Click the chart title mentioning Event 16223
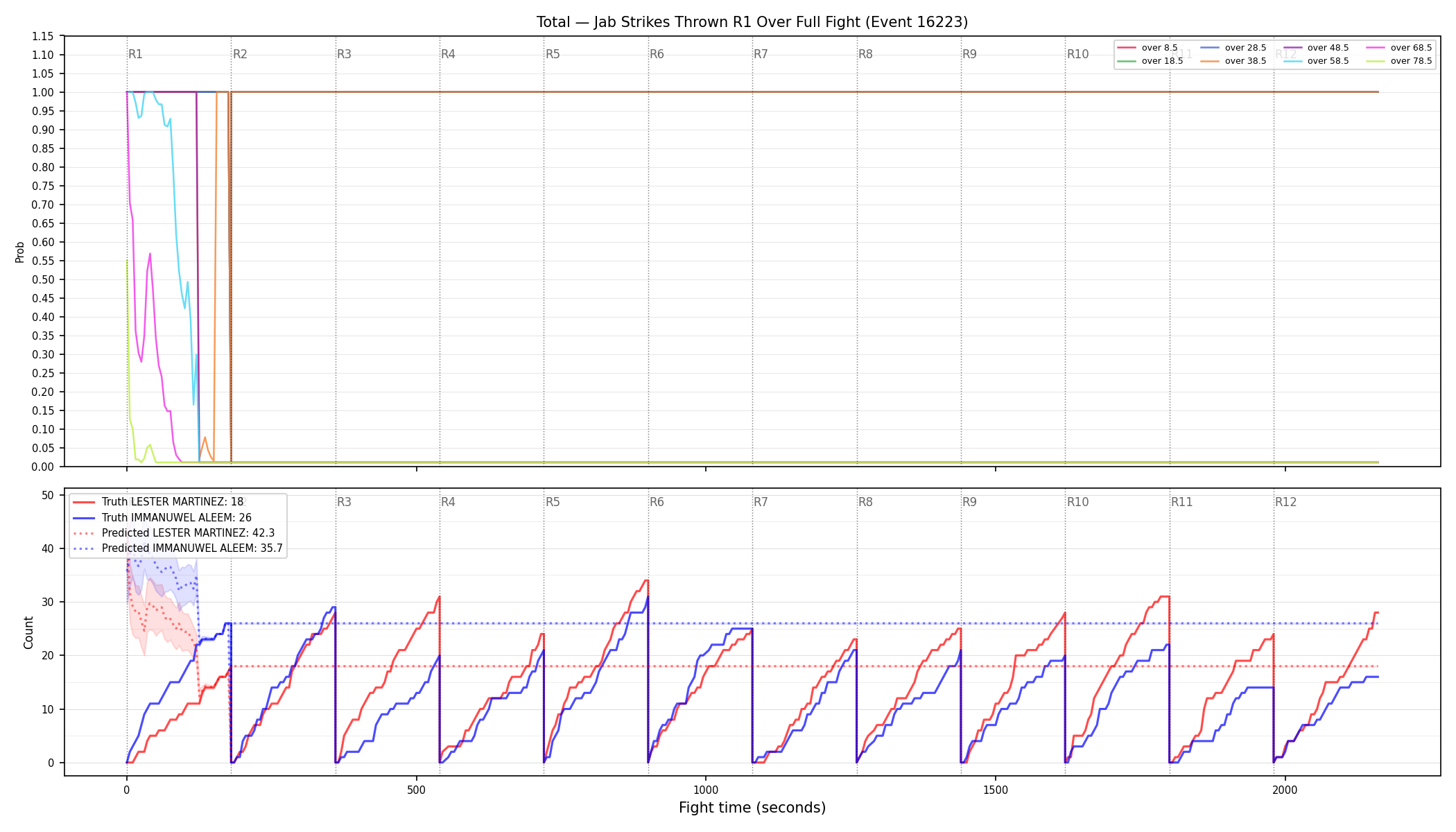This screenshot has width=1456, height=832. pos(752,22)
